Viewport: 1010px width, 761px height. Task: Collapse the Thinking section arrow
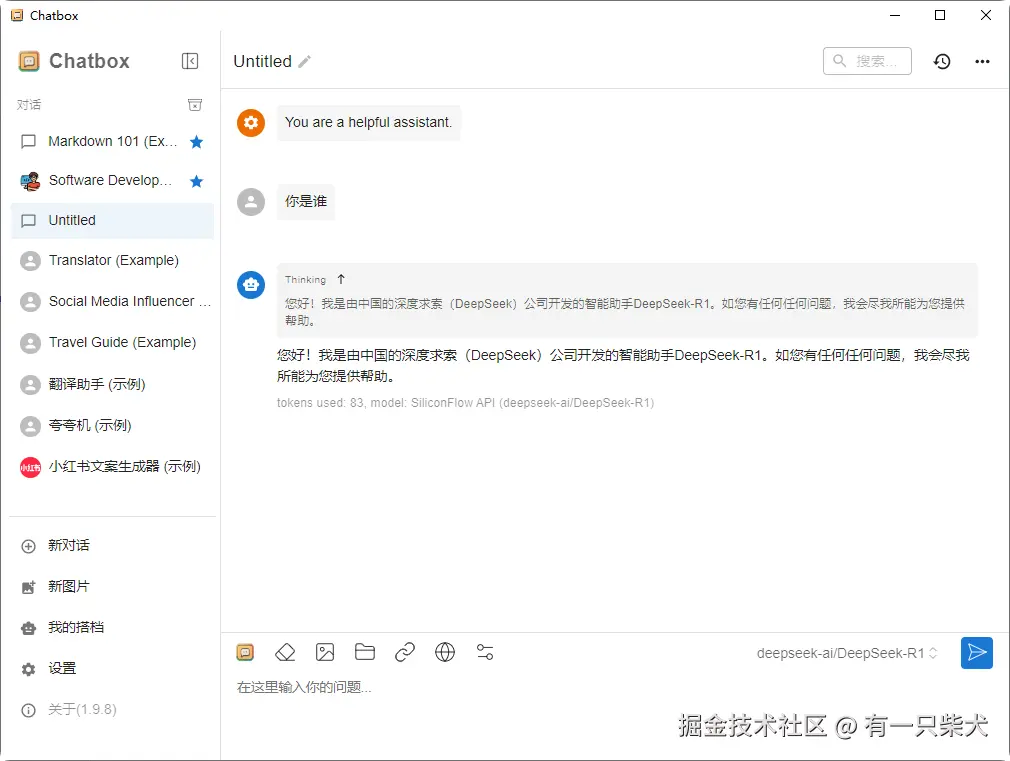(341, 279)
